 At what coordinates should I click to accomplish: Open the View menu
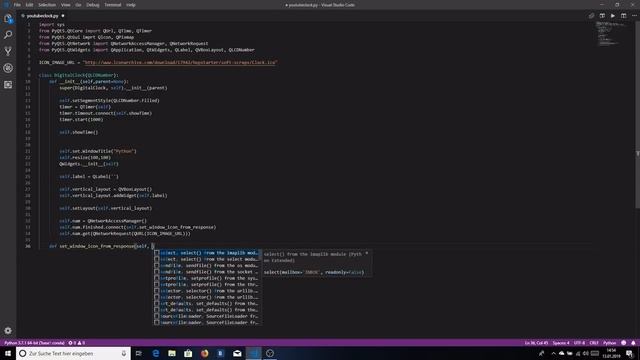65,5
